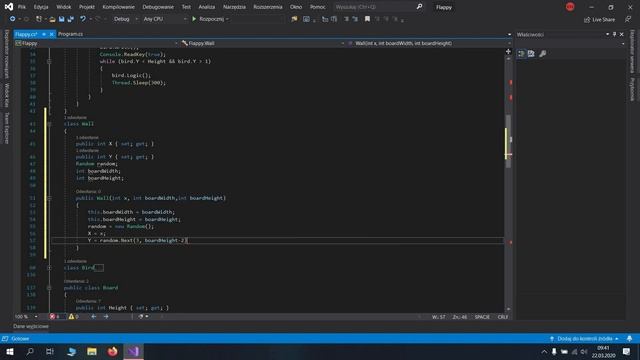This screenshot has height=360, width=640.
Task: Open the Rozszerzenia menu
Action: [268, 7]
